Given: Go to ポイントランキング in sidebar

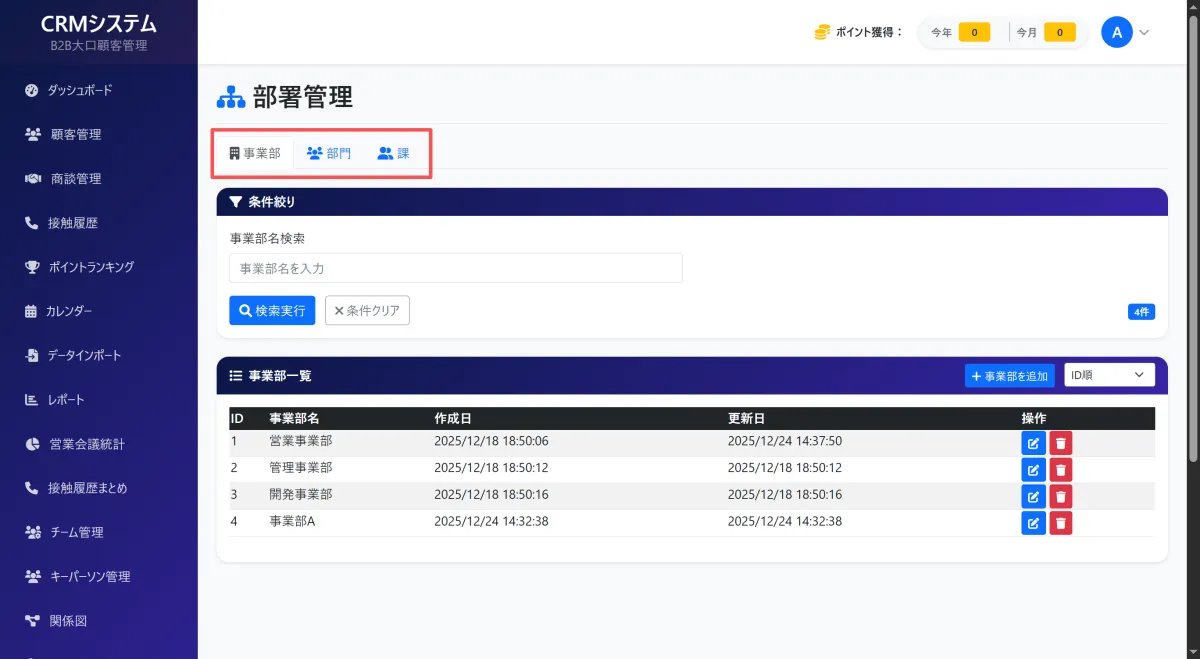Looking at the screenshot, I should (90, 267).
